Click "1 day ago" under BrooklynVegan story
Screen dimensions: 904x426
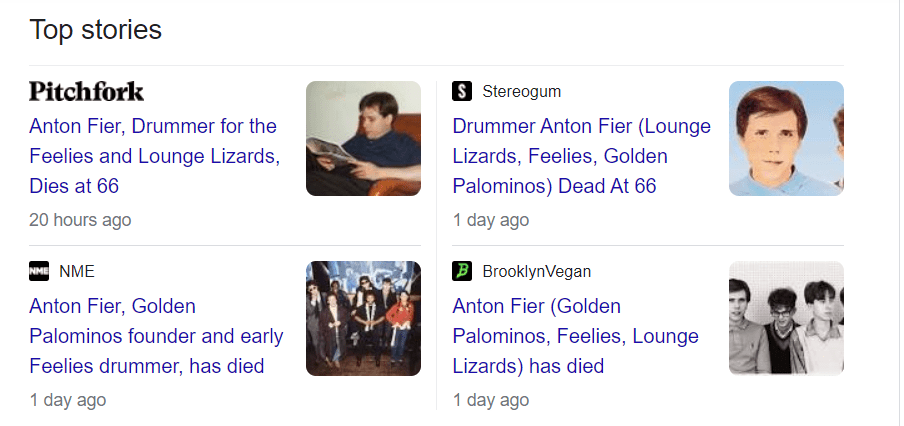(491, 400)
